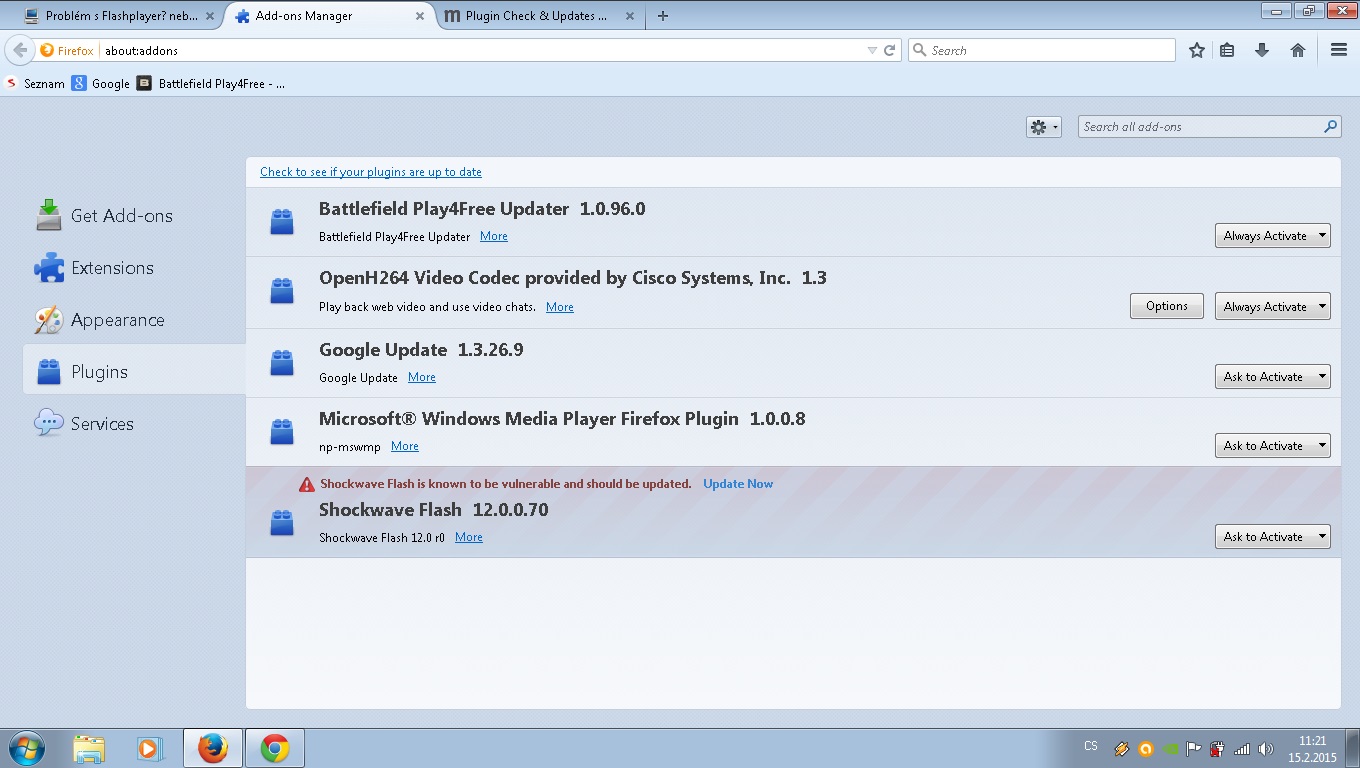Viewport: 1360px width, 768px height.
Task: Click the Firefox identity button in URL bar
Action: click(x=67, y=50)
